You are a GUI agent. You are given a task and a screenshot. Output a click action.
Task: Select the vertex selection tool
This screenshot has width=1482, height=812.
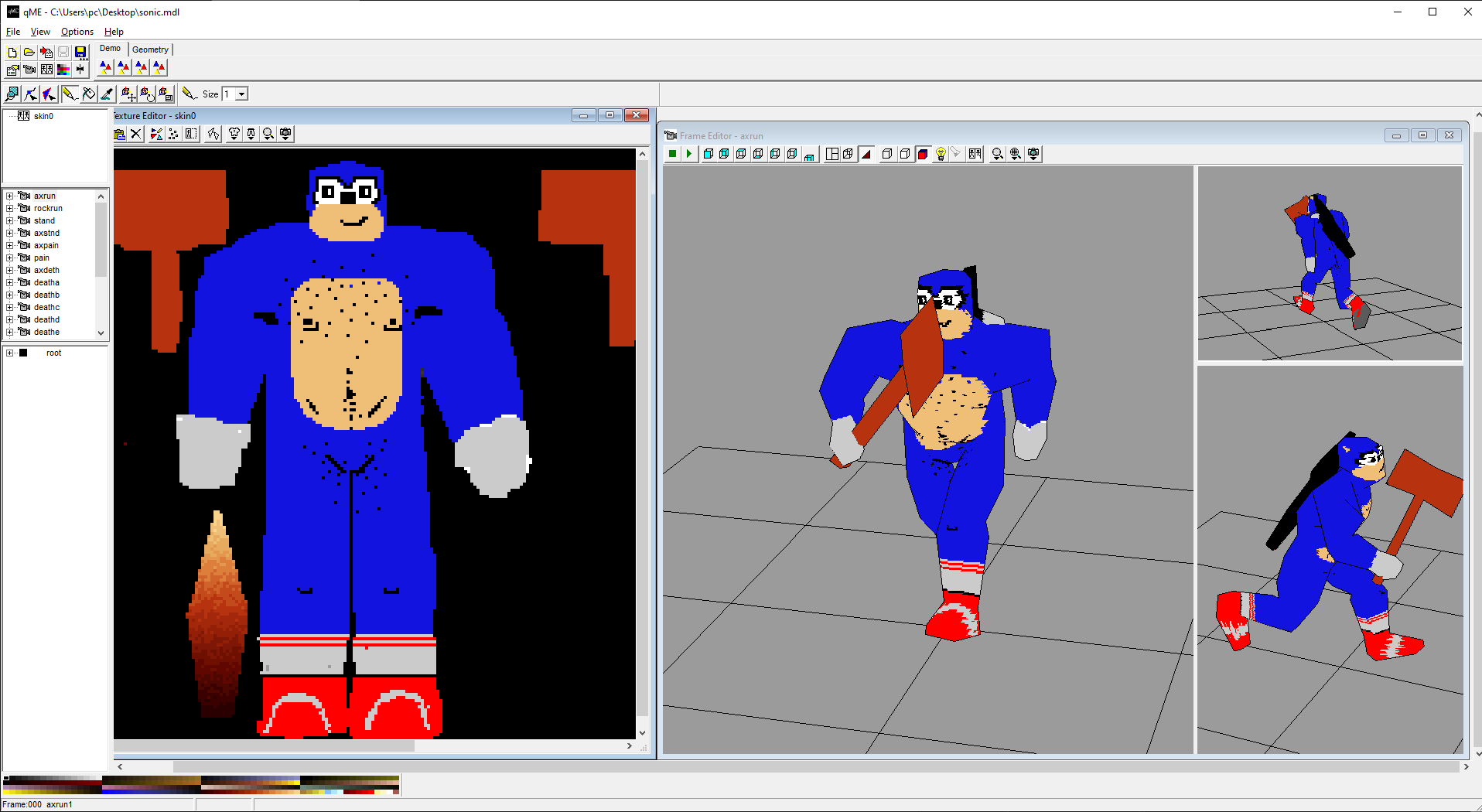coord(31,94)
